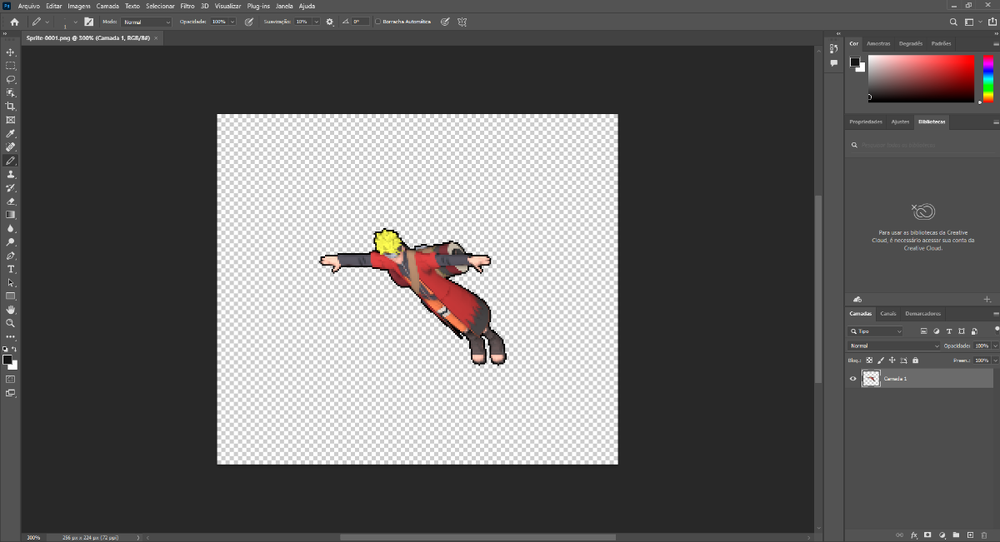
Task: Open the Modo Normal dropdown in options bar
Action: pyautogui.click(x=146, y=21)
